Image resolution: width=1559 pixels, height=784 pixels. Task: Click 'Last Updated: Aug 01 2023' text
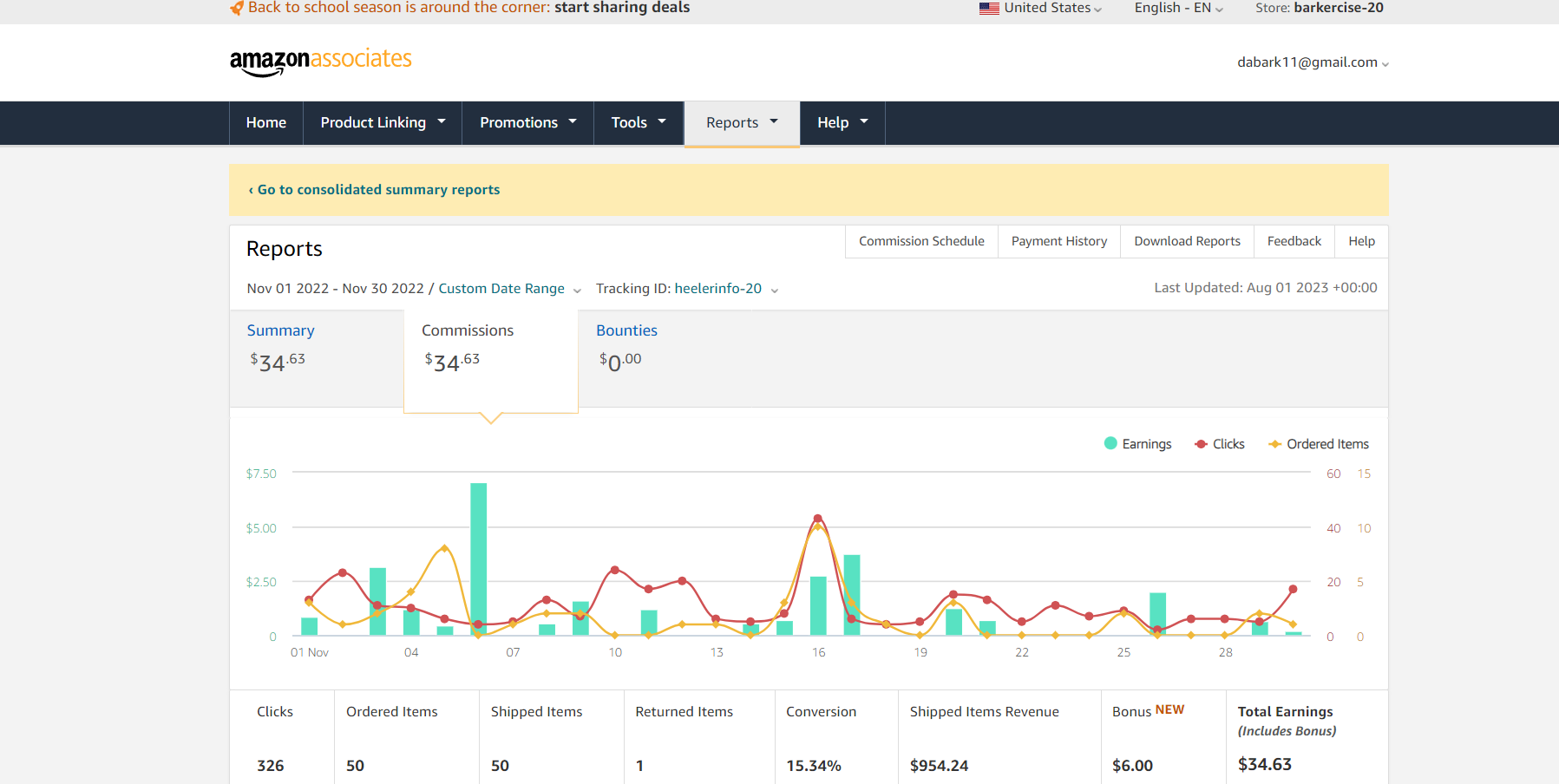tap(1266, 288)
